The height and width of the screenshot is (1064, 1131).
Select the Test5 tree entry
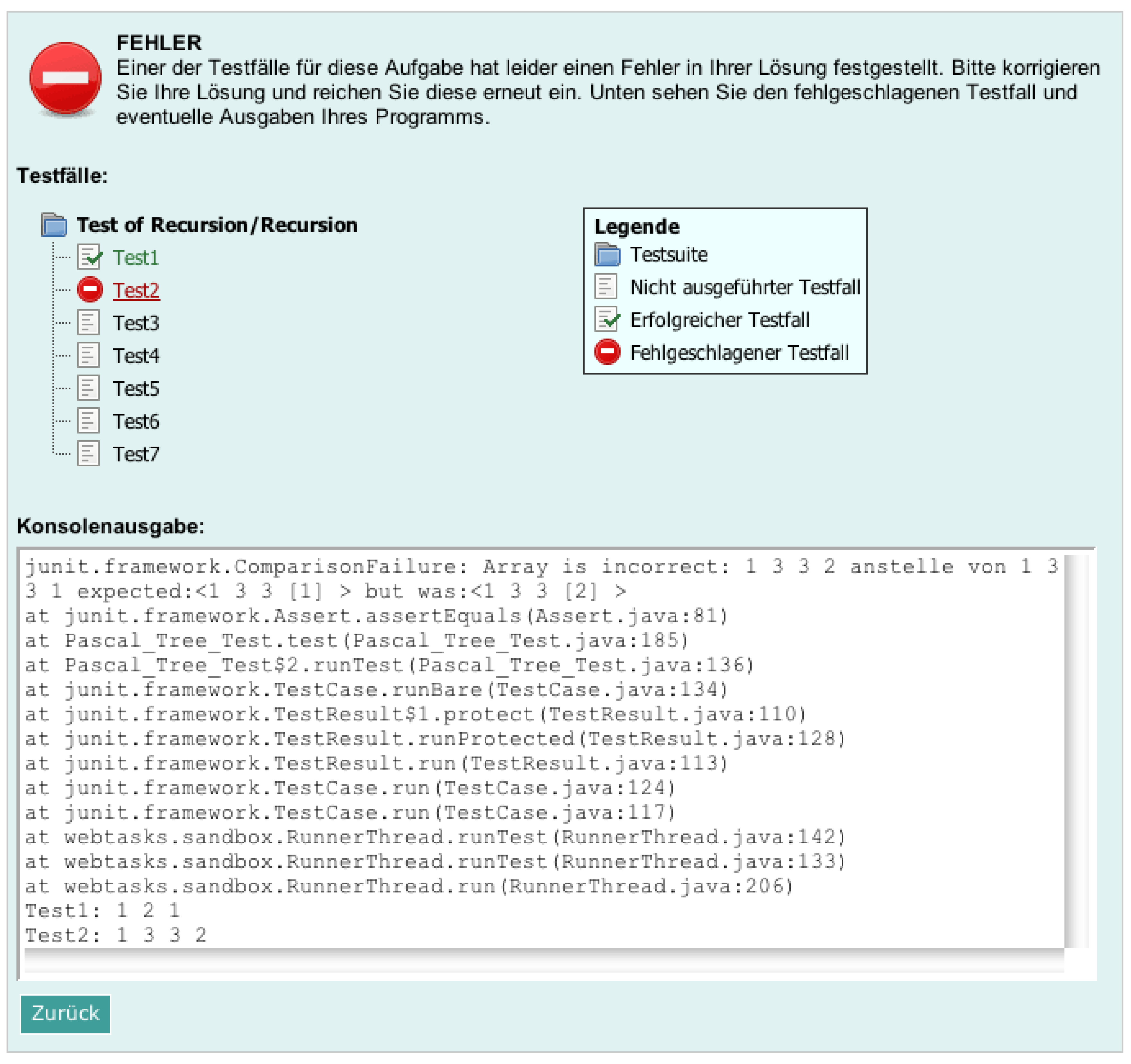tap(136, 389)
